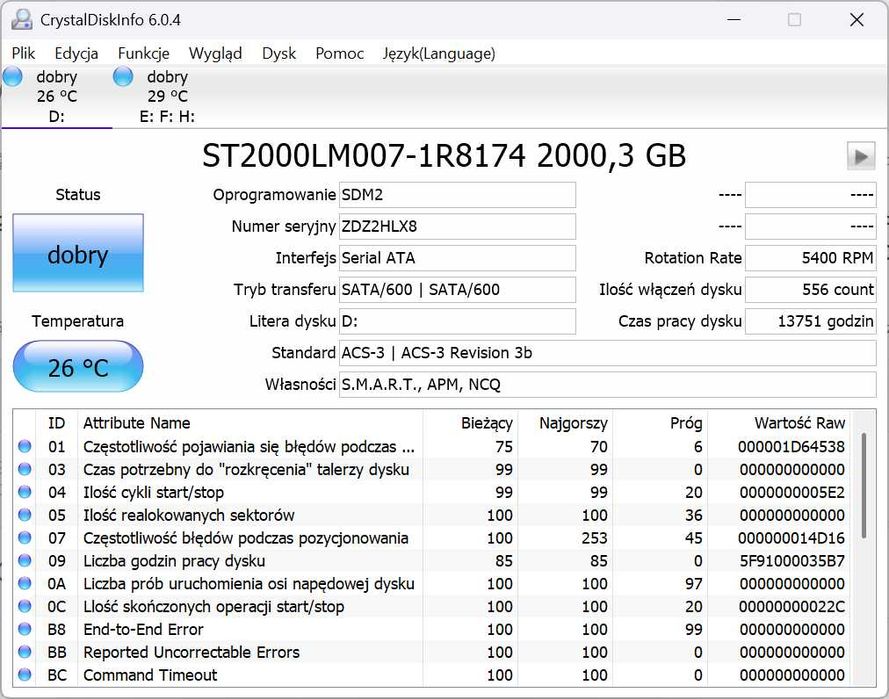The width and height of the screenshot is (889, 699).
Task: Click raw value 000001D64538
Action: [791, 447]
